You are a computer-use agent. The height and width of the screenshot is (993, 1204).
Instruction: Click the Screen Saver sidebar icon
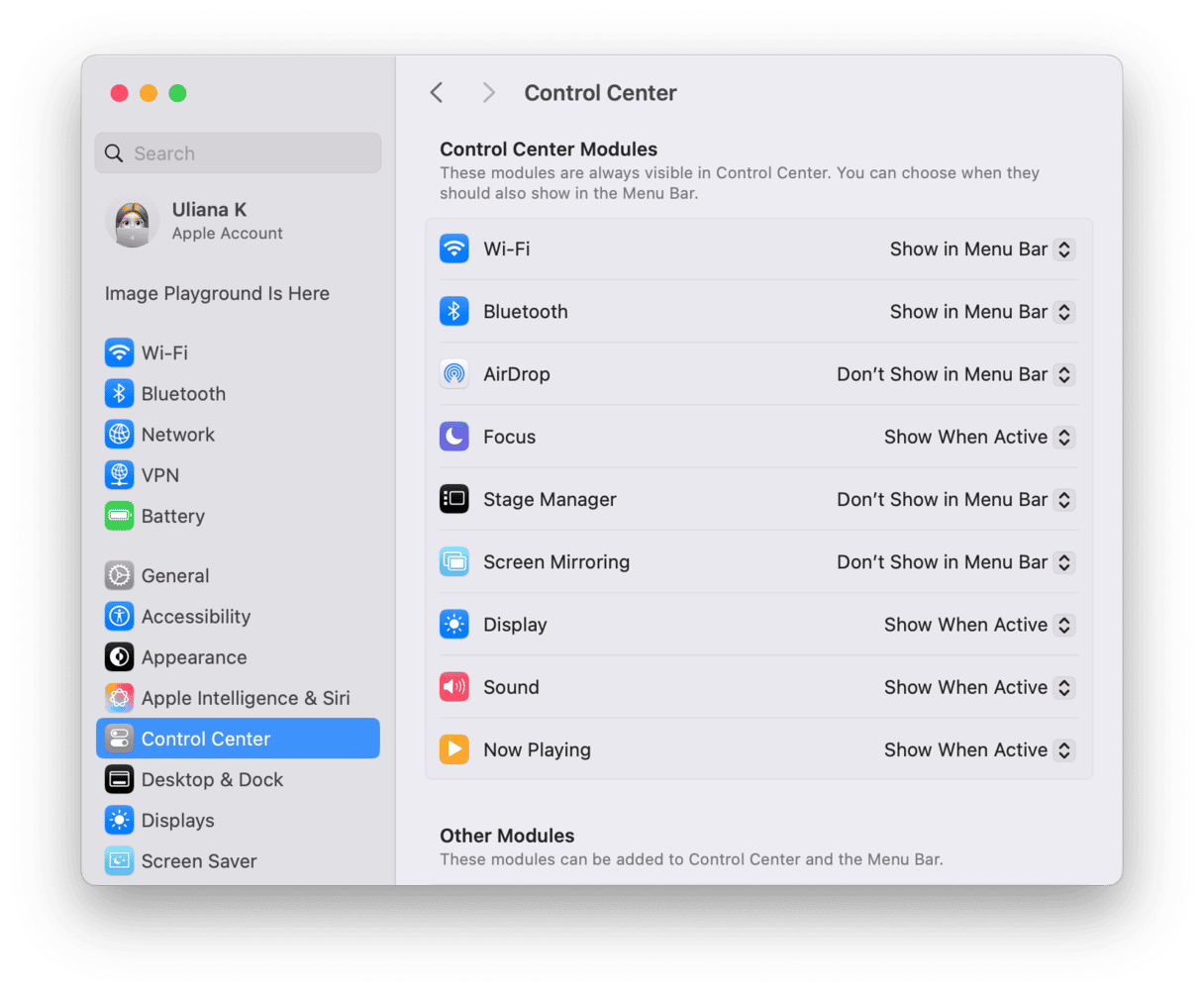pyautogui.click(x=119, y=861)
